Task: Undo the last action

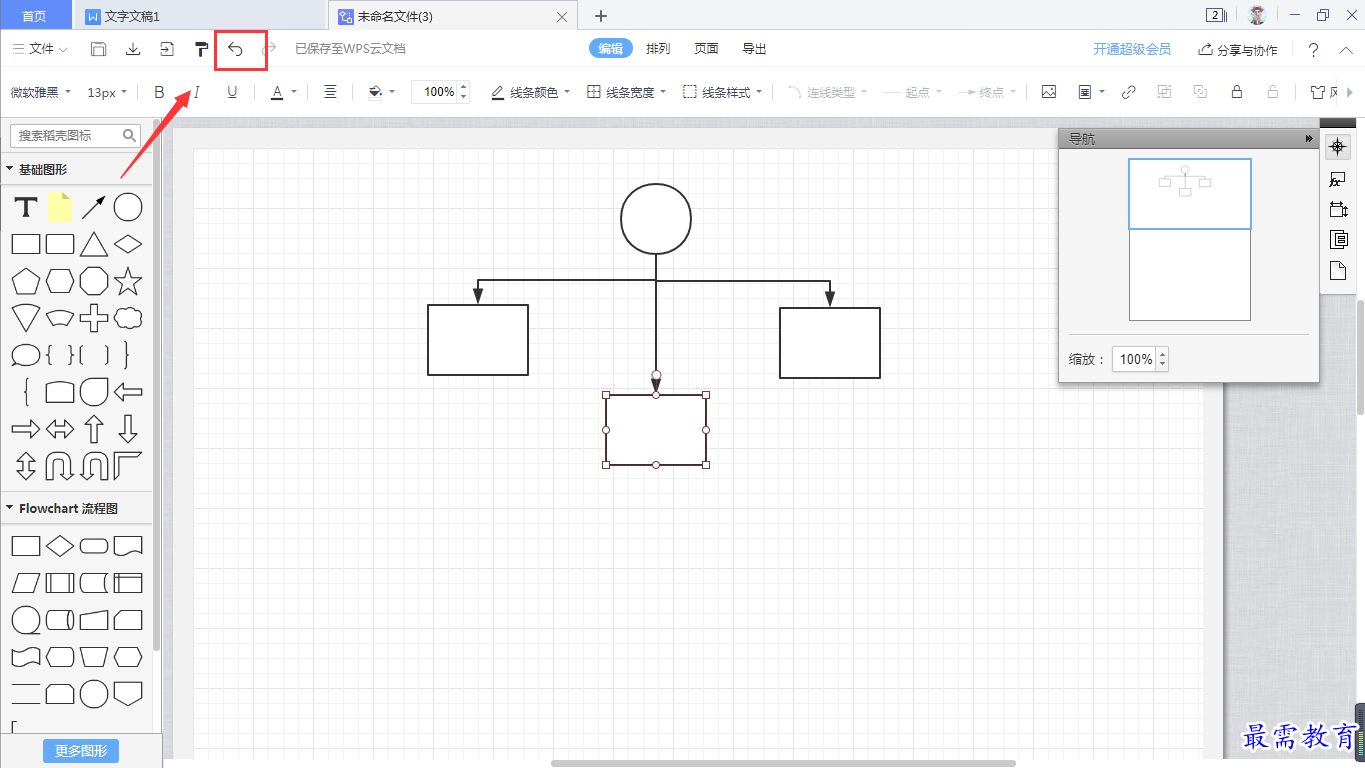Action: pyautogui.click(x=236, y=49)
